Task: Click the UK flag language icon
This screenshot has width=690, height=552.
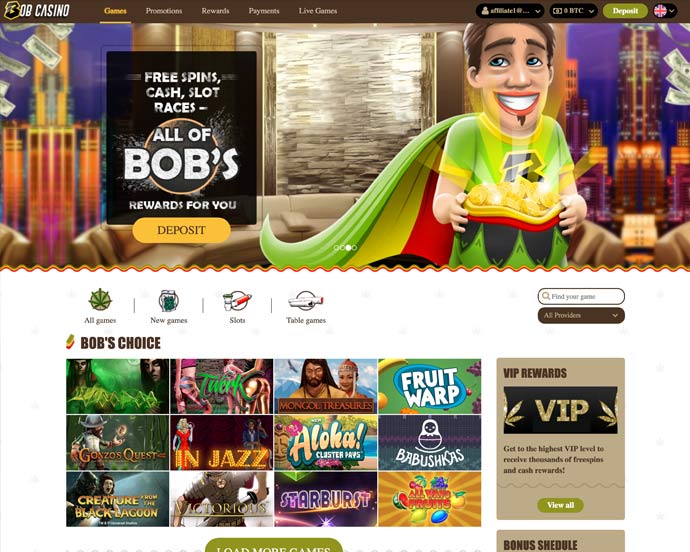Action: 660,11
